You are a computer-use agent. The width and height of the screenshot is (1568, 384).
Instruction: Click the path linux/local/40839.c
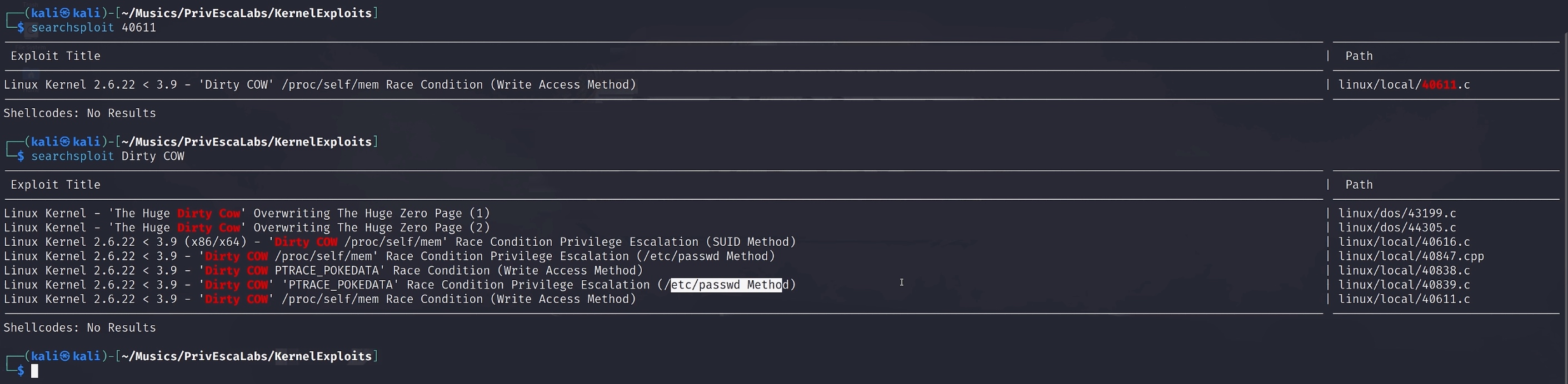click(x=1404, y=285)
